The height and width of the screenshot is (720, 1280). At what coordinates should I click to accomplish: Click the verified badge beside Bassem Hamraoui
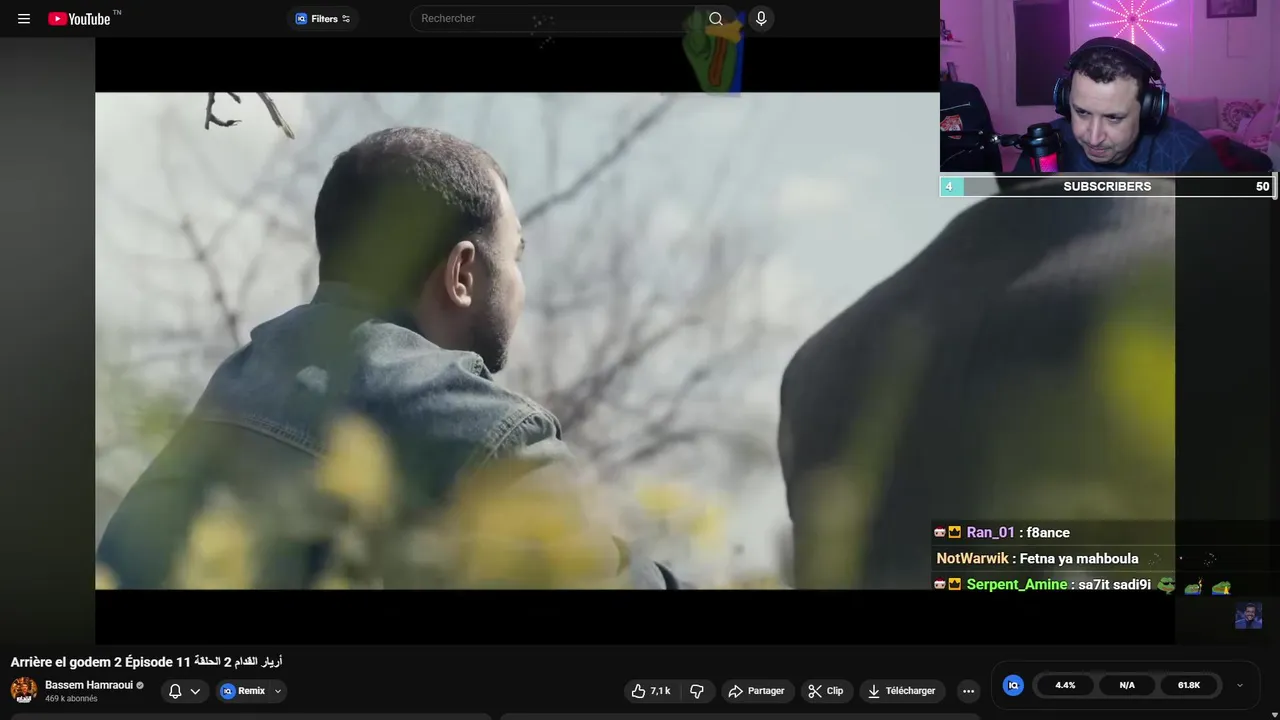click(x=140, y=686)
